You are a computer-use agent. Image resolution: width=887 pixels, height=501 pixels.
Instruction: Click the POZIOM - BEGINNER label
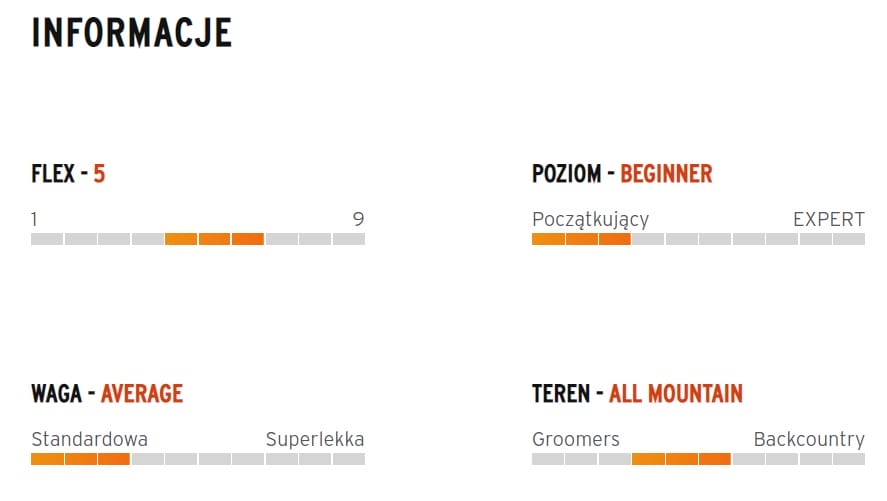(622, 174)
